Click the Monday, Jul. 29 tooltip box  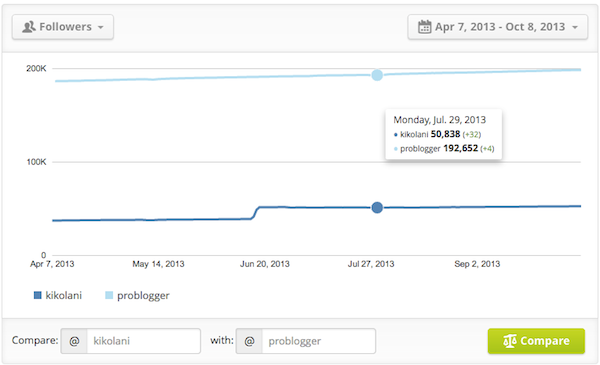[443, 134]
